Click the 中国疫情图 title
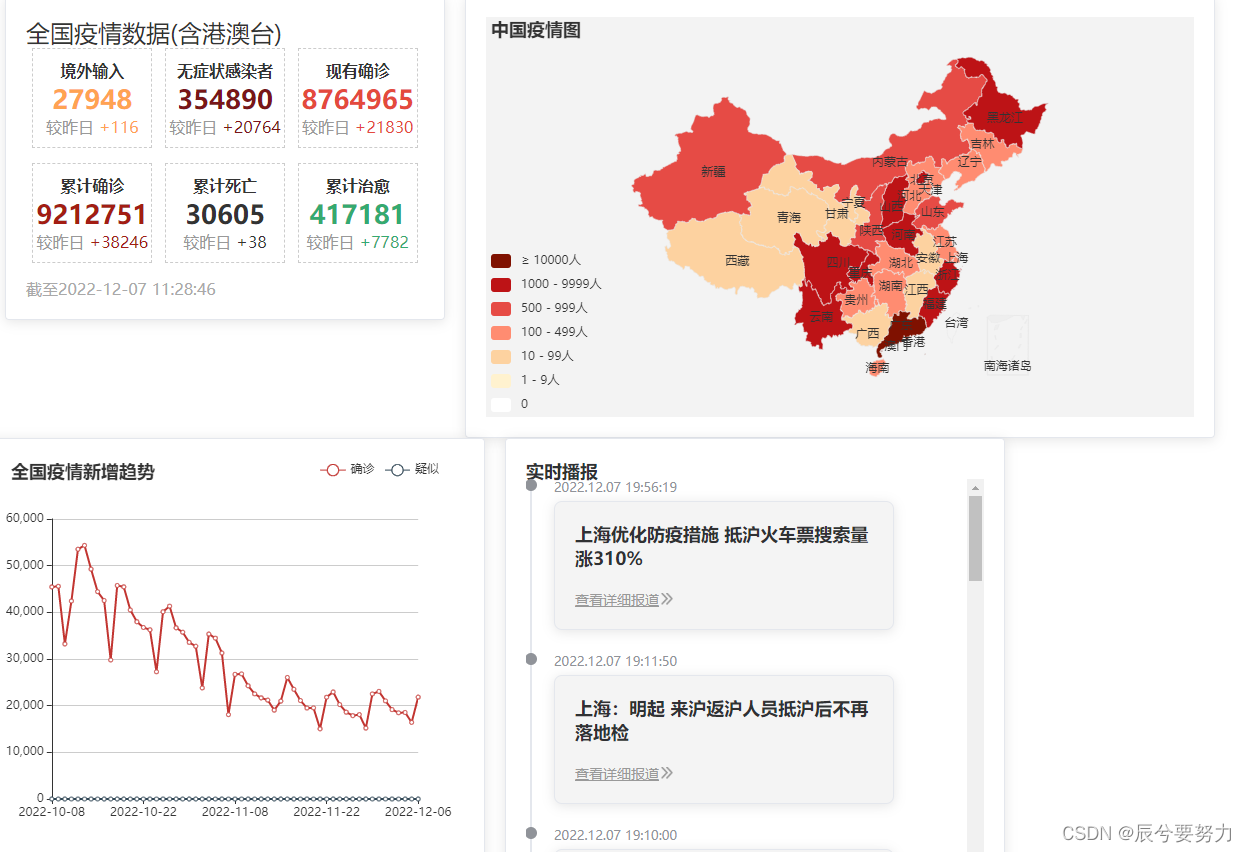This screenshot has width=1246, height=852. tap(536, 30)
